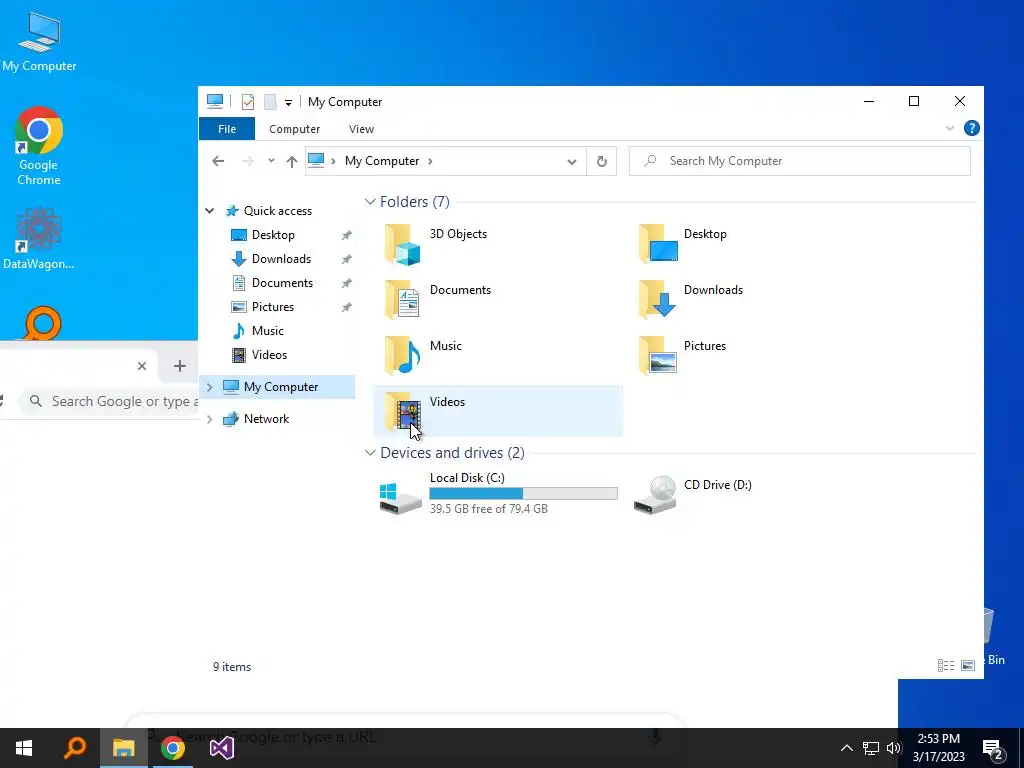Switch to the View ribbon tab
1024x768 pixels.
(x=361, y=129)
